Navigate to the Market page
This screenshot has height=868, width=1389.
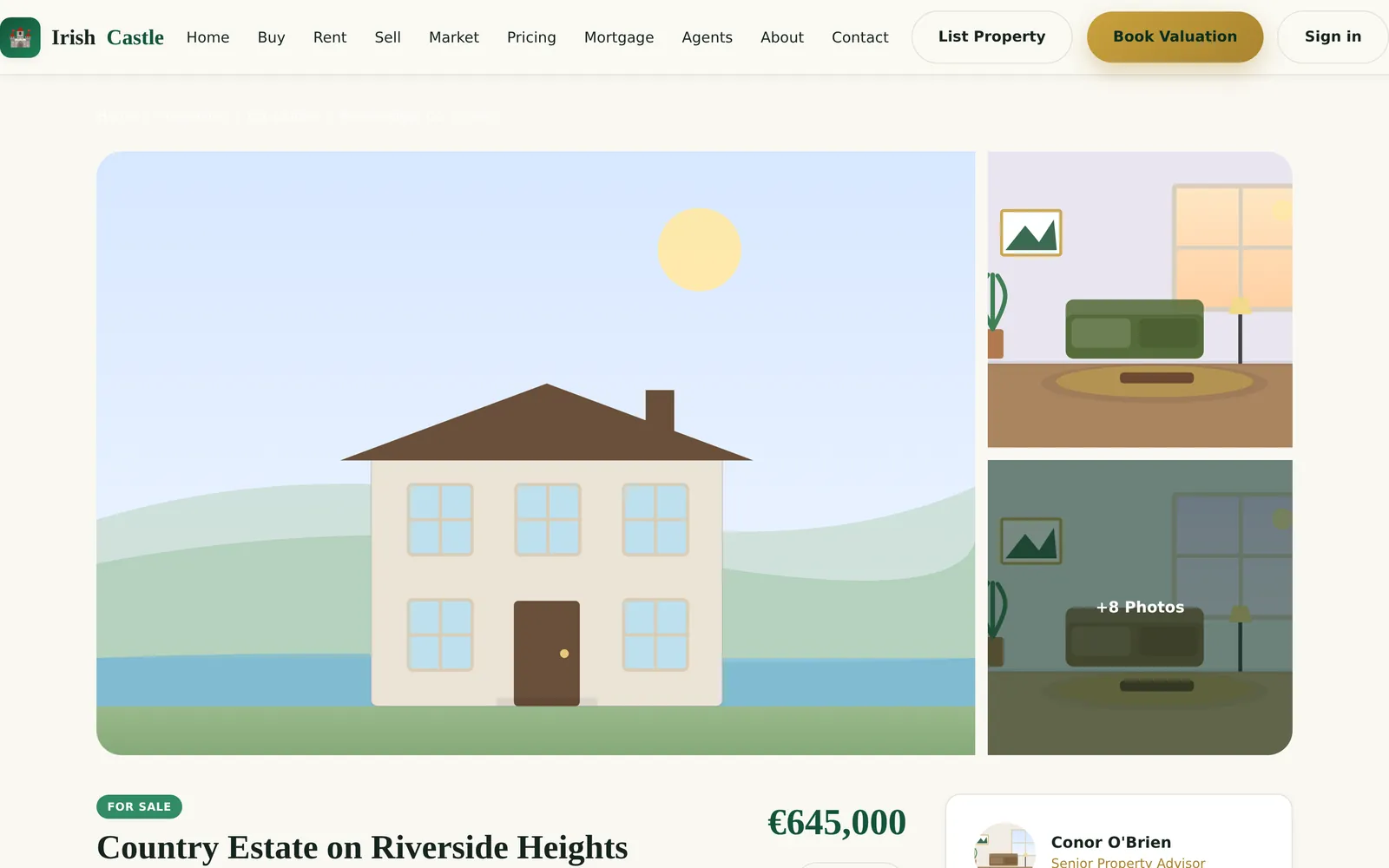[454, 37]
